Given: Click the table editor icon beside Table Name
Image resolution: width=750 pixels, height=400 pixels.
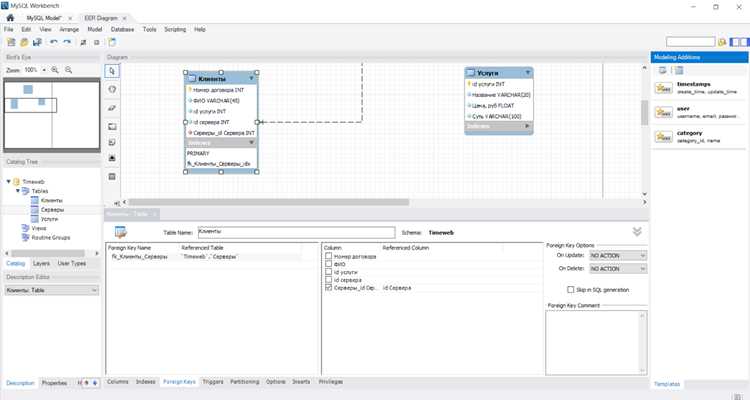Looking at the screenshot, I should click(121, 232).
